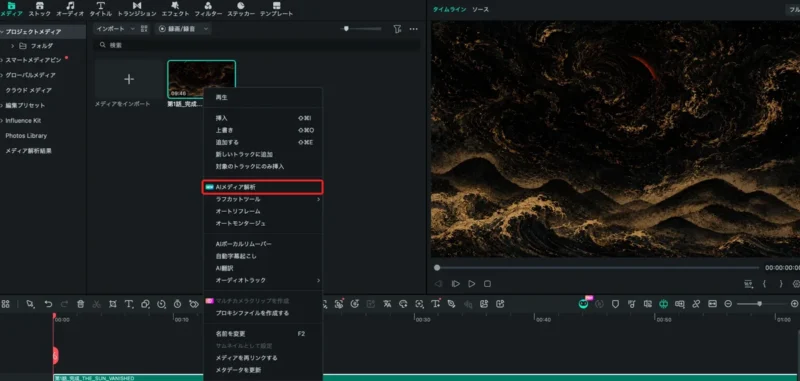Click the メディアをインポート plus tile
Image resolution: width=800 pixels, height=381 pixels.
pyautogui.click(x=129, y=79)
